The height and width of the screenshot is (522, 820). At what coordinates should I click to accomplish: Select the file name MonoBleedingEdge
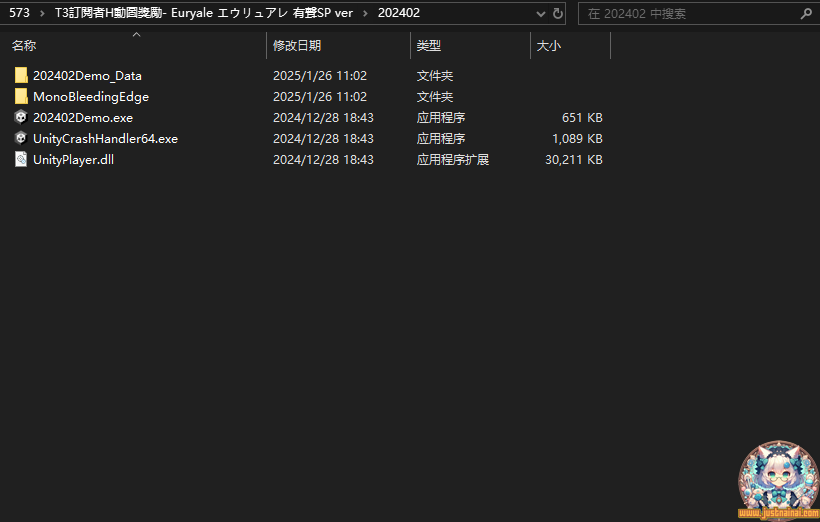[x=91, y=96]
